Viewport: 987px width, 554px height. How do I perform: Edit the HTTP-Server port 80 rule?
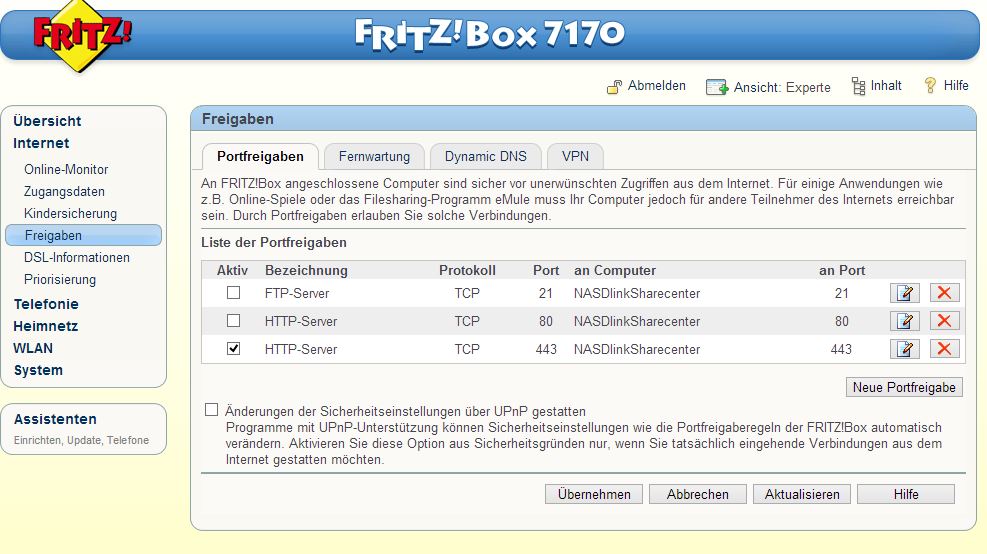coord(905,321)
